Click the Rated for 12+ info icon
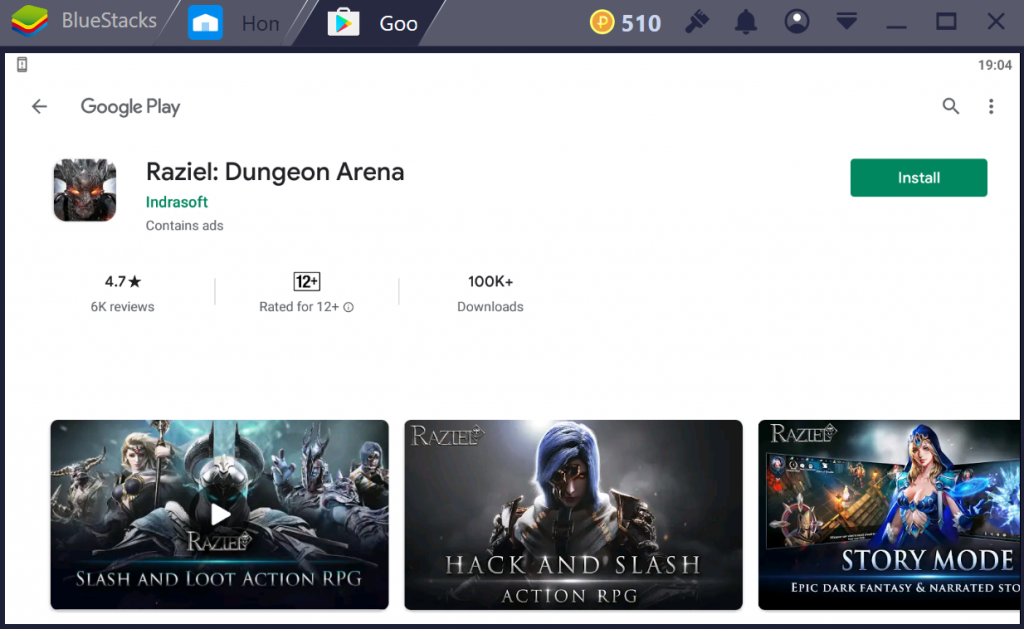This screenshot has height=629, width=1024. coord(349,308)
